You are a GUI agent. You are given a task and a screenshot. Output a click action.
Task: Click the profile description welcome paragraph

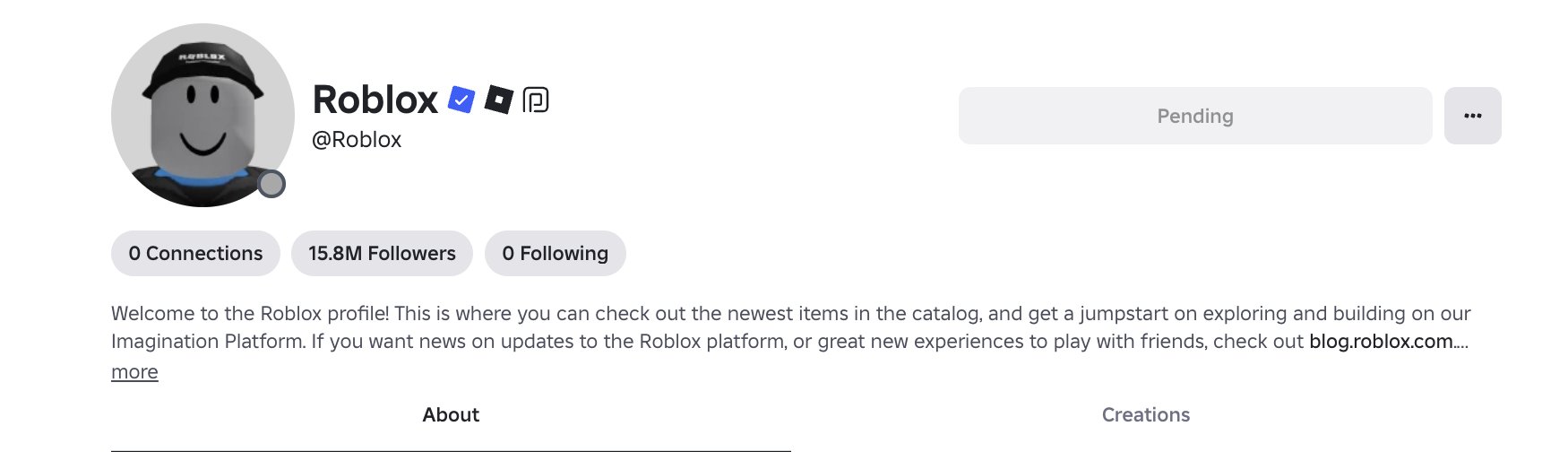627,314
